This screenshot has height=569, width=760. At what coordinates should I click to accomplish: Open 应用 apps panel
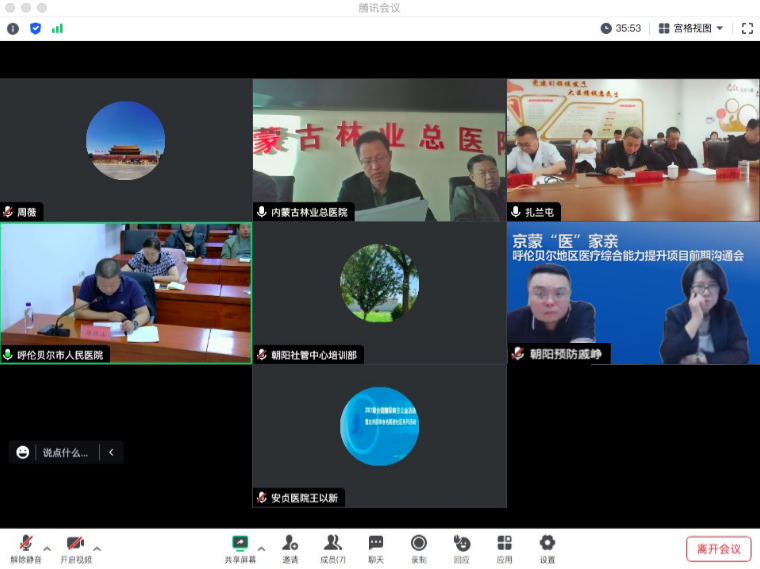(x=505, y=549)
